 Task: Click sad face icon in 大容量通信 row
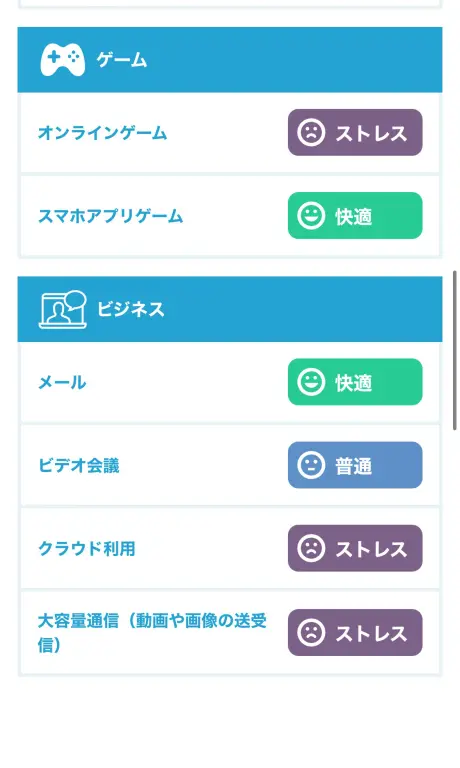point(311,633)
